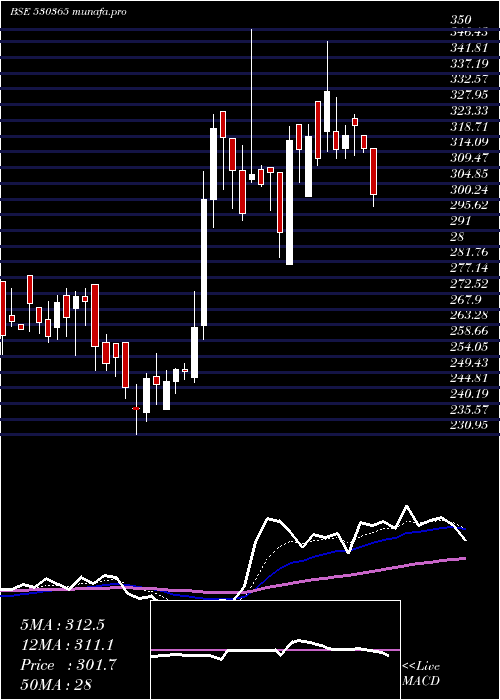Click the 230.95 price axis label

(x=468, y=425)
